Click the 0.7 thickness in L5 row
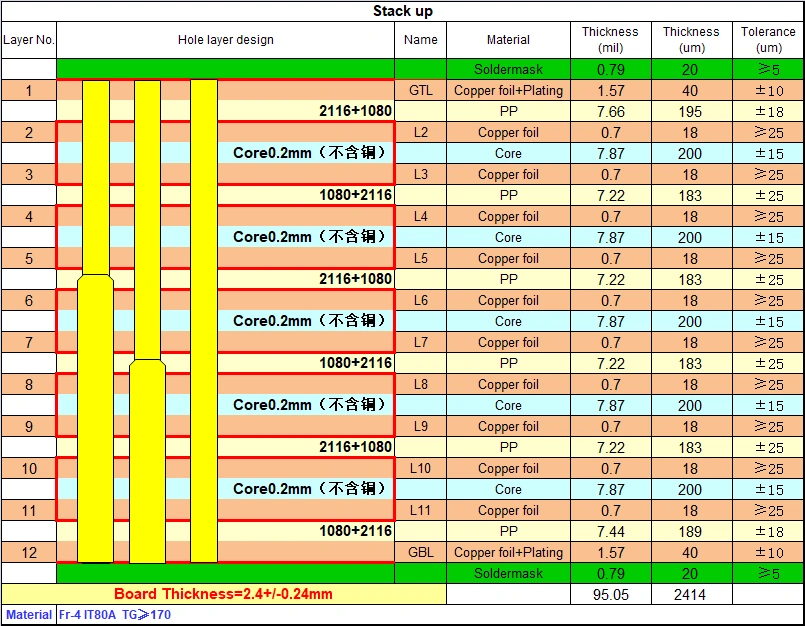This screenshot has height=626, width=805. coord(610,258)
